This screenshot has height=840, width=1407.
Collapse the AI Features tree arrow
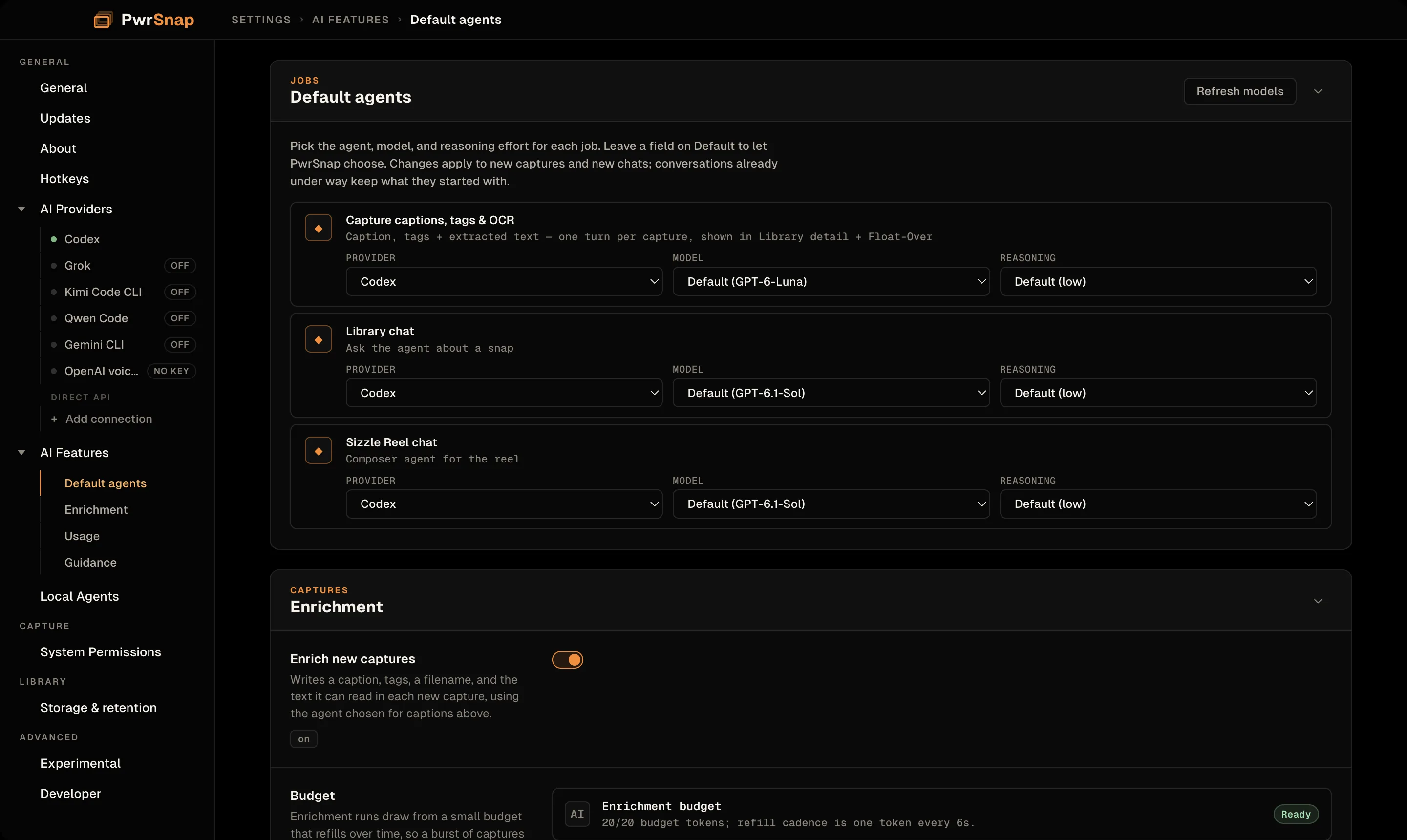tap(21, 453)
